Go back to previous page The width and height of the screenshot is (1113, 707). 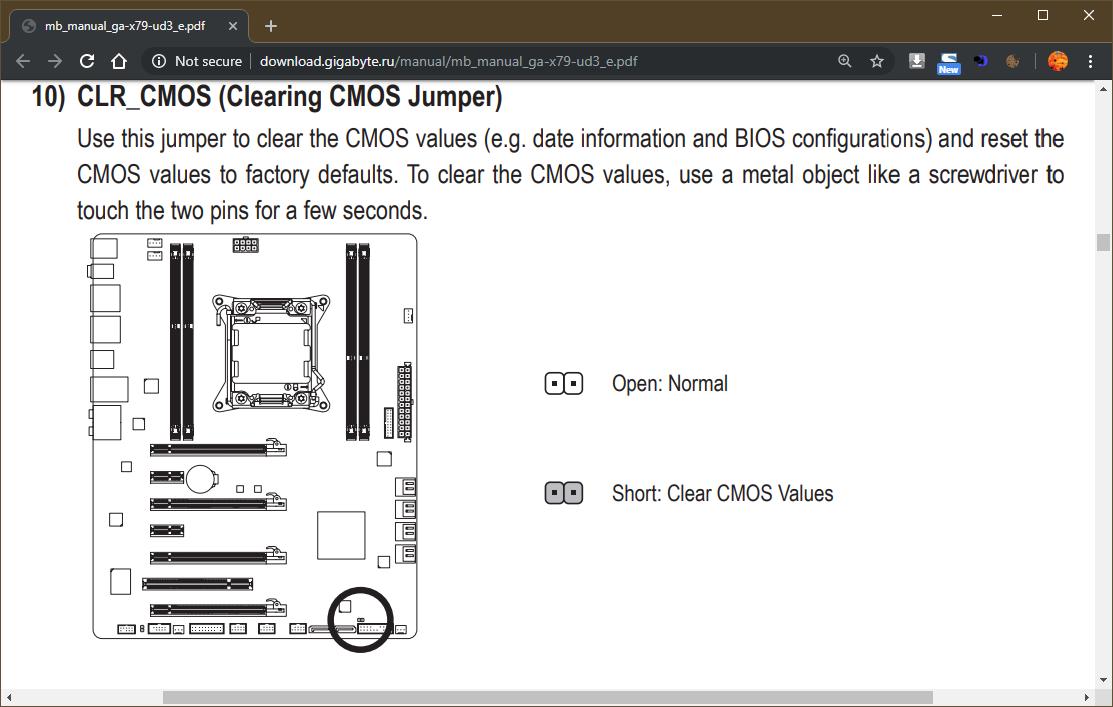click(23, 61)
